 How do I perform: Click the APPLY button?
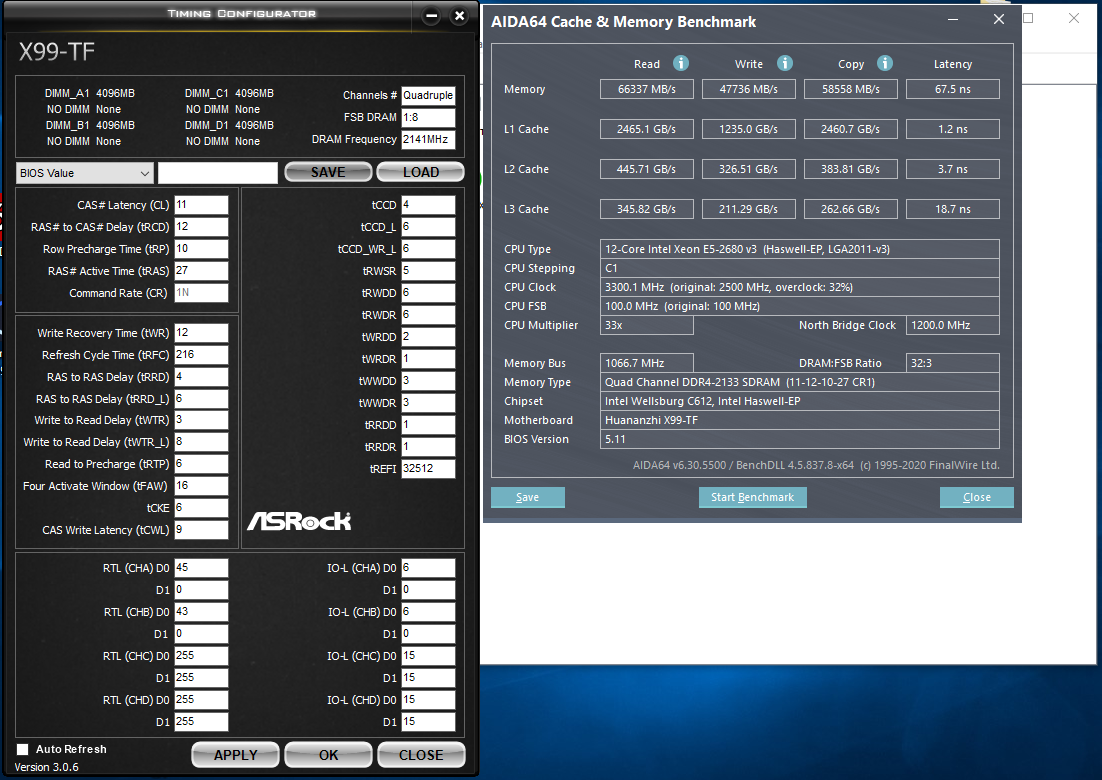235,755
